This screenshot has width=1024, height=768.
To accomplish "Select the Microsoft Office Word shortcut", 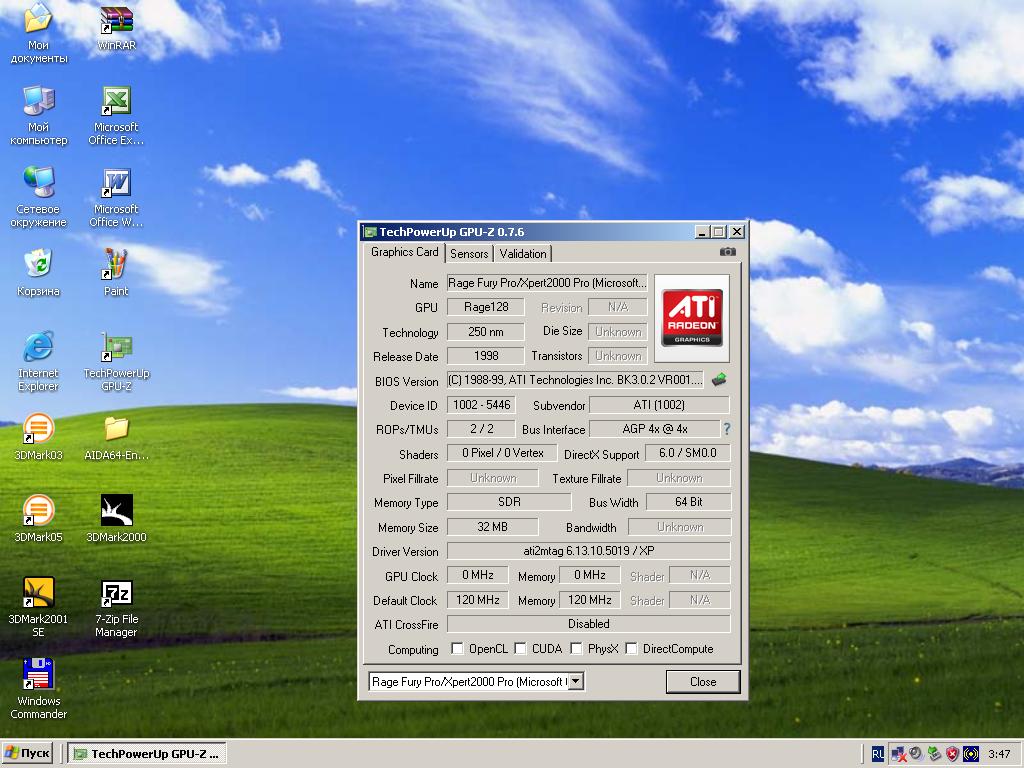I will pyautogui.click(x=116, y=197).
